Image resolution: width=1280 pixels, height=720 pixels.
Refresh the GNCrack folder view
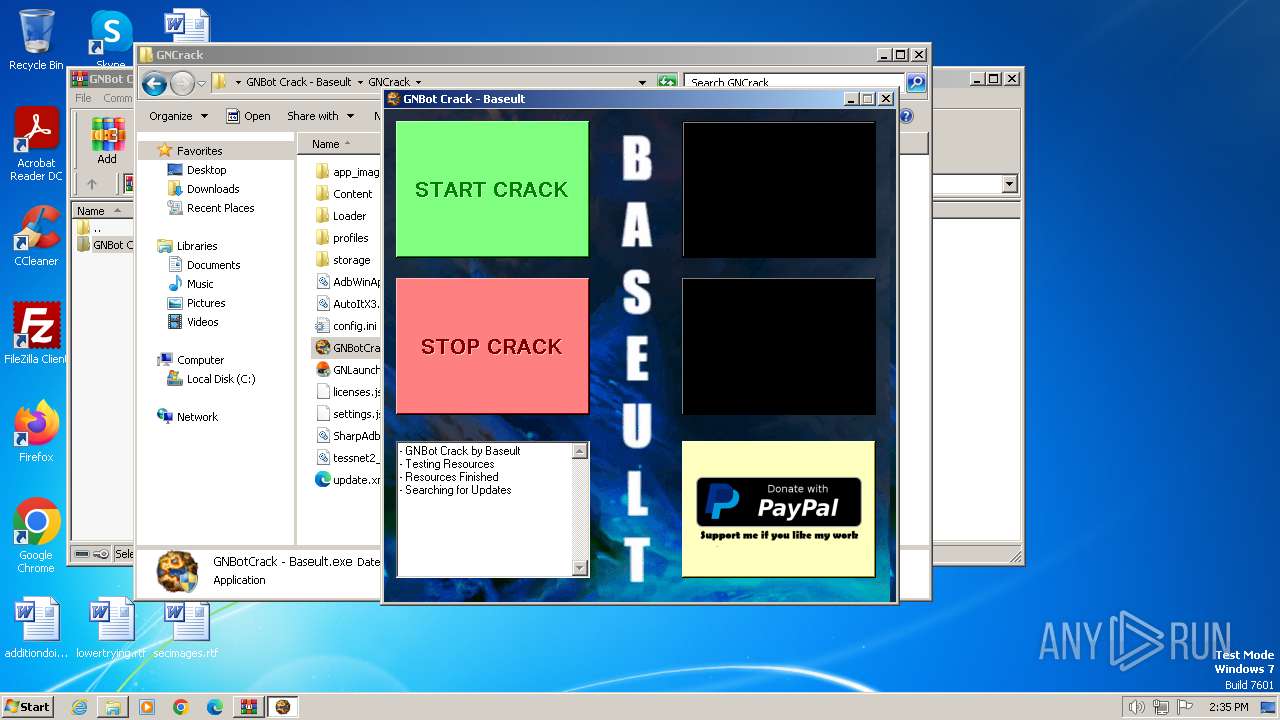point(667,82)
